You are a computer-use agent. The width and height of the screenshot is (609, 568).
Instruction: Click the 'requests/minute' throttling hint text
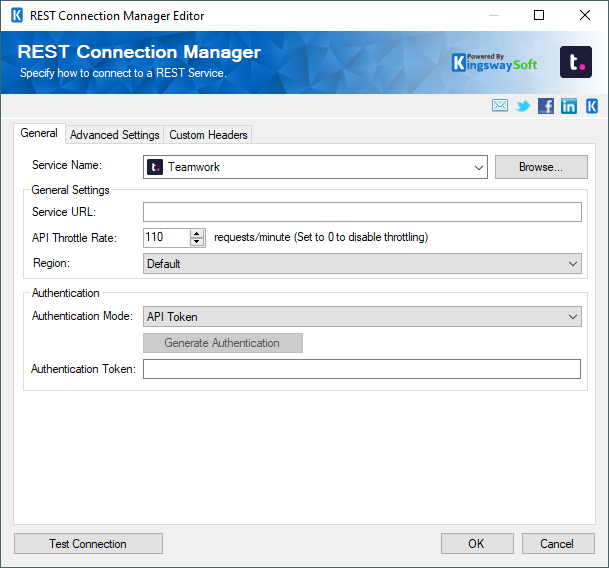point(321,237)
